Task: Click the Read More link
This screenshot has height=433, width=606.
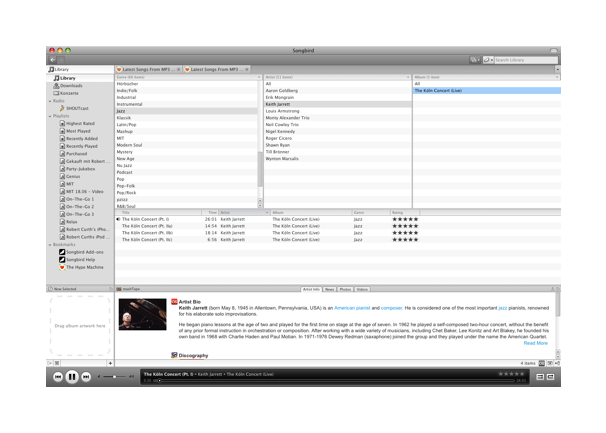Action: pyautogui.click(x=536, y=343)
